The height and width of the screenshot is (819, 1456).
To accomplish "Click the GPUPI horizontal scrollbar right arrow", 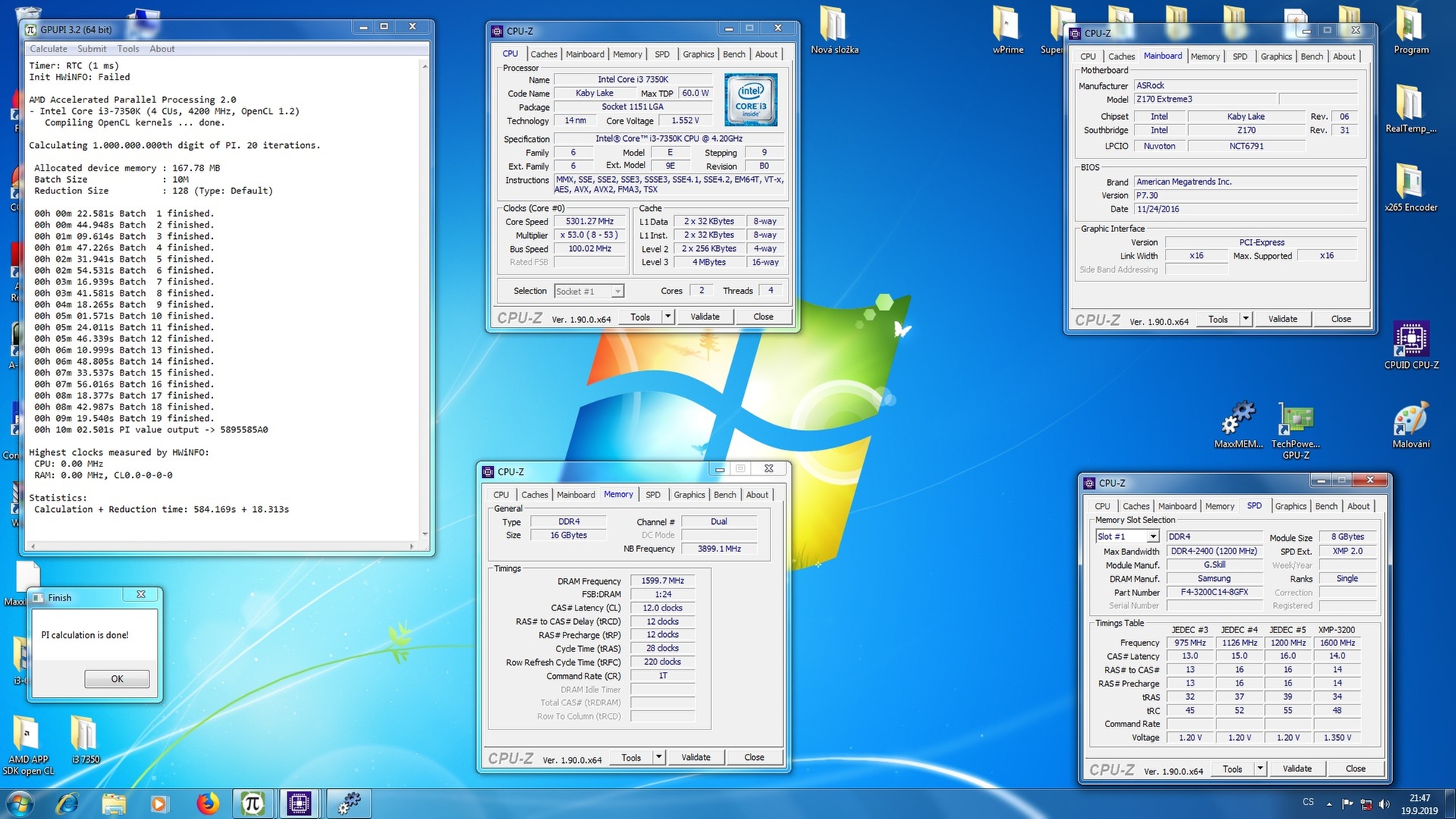I will pyautogui.click(x=412, y=546).
